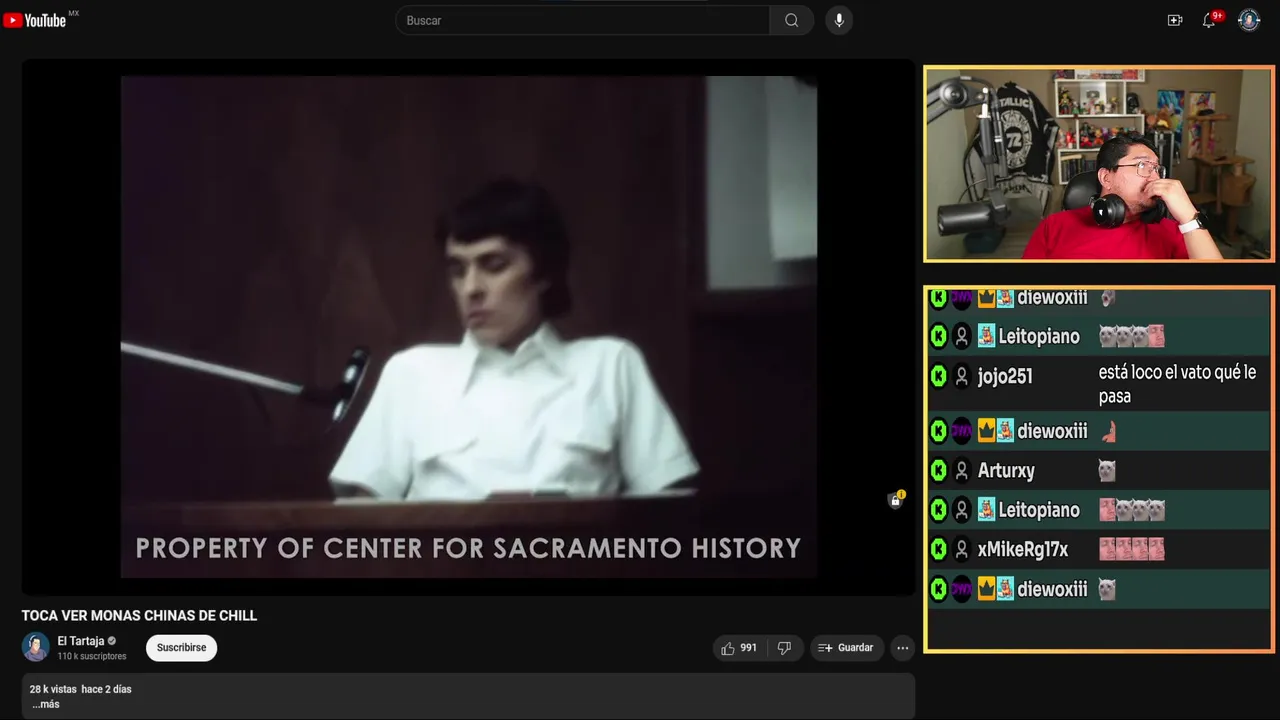Click the message 'está loco el vato qué le pasa'

click(1177, 384)
